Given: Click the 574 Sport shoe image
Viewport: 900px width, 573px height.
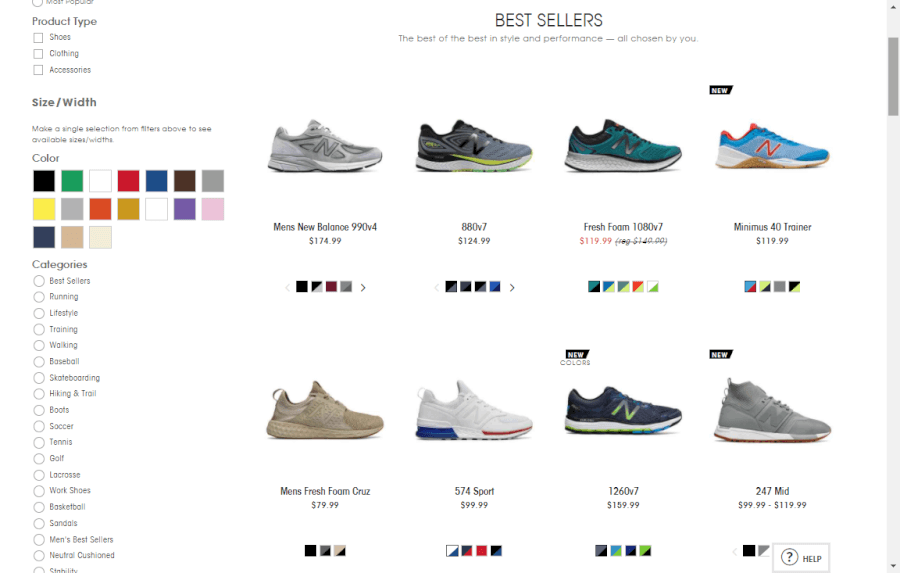Looking at the screenshot, I should pyautogui.click(x=474, y=410).
